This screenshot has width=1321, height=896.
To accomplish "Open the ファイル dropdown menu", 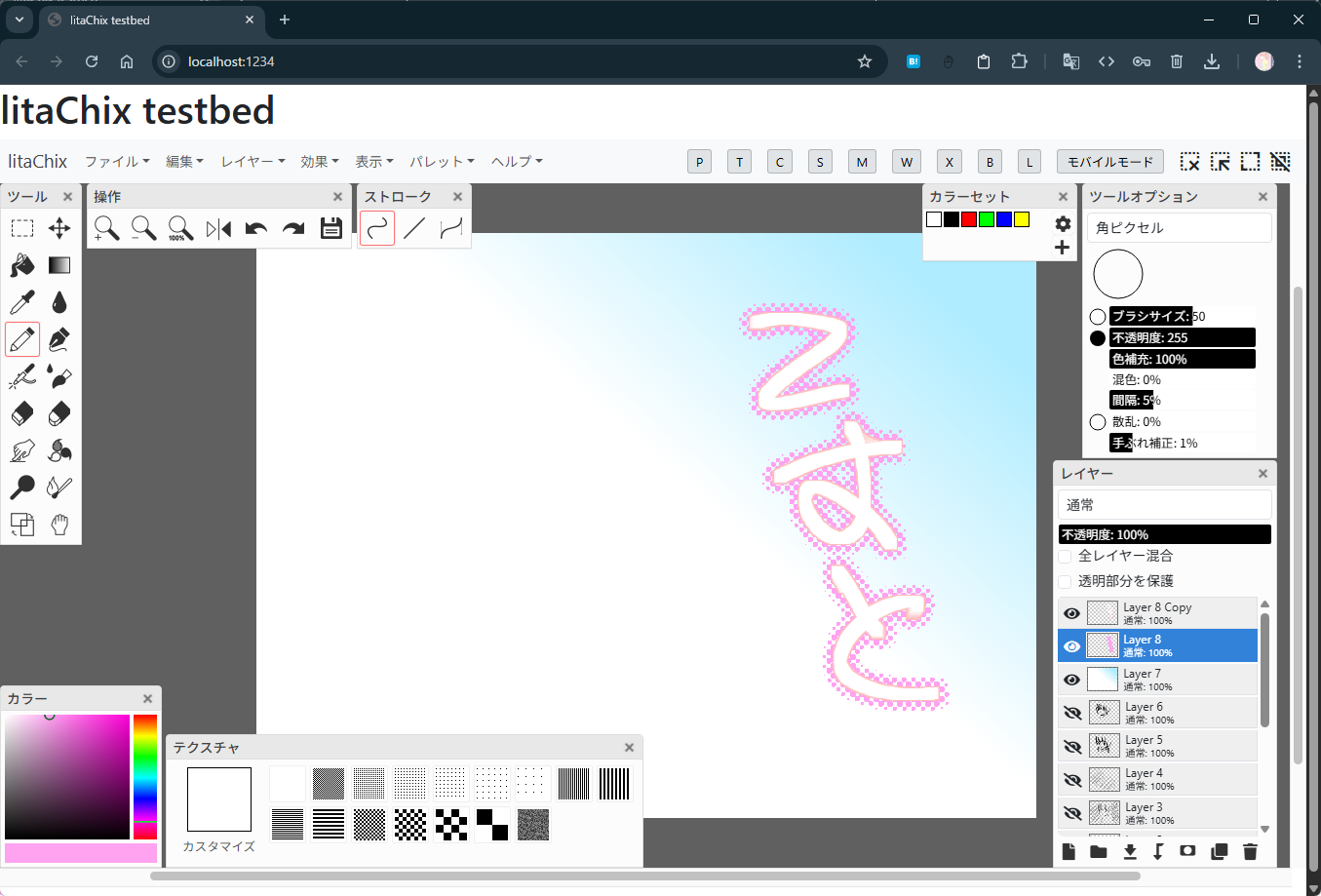I will point(117,162).
